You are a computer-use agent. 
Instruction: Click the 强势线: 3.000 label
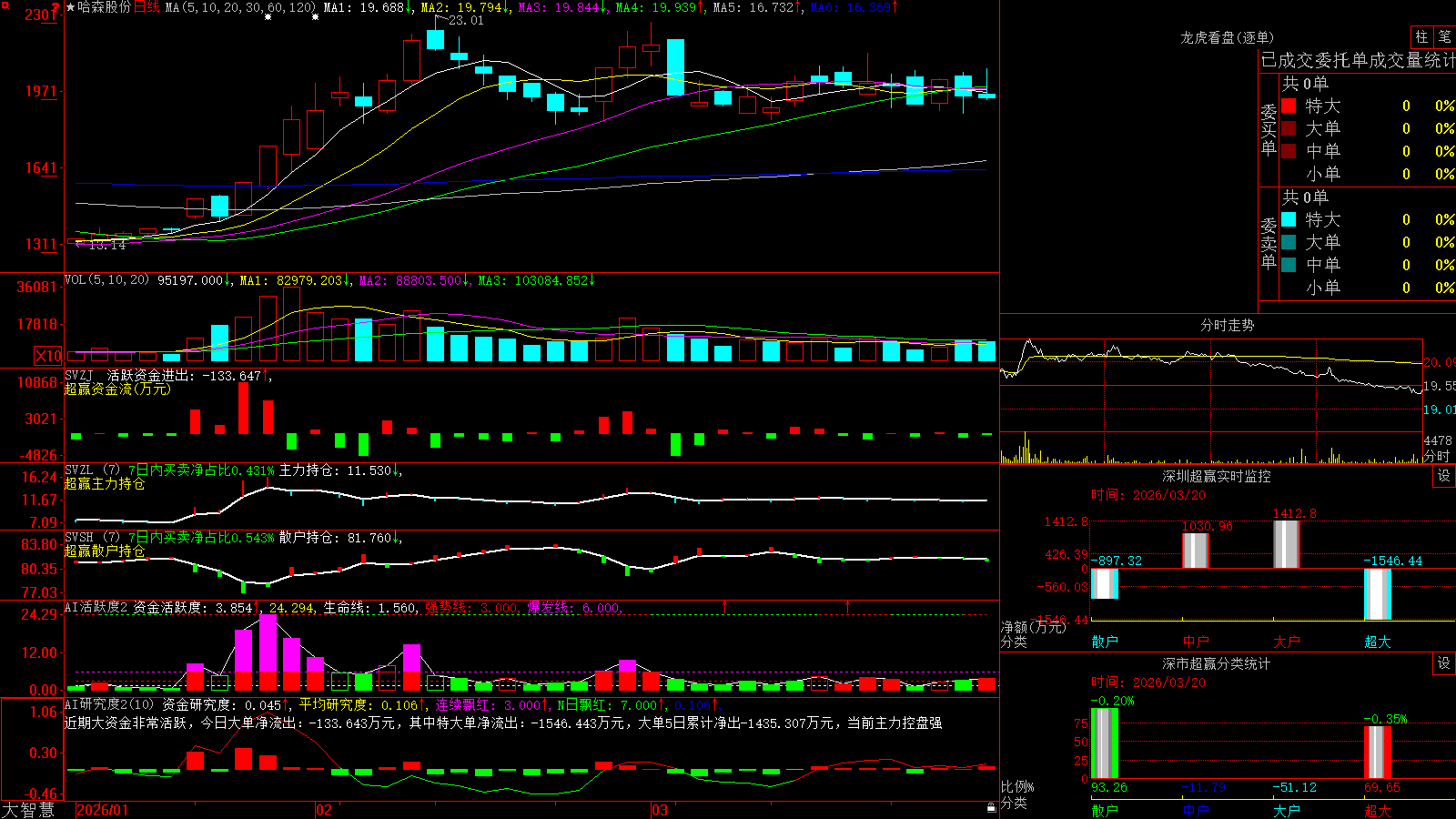tap(470, 608)
